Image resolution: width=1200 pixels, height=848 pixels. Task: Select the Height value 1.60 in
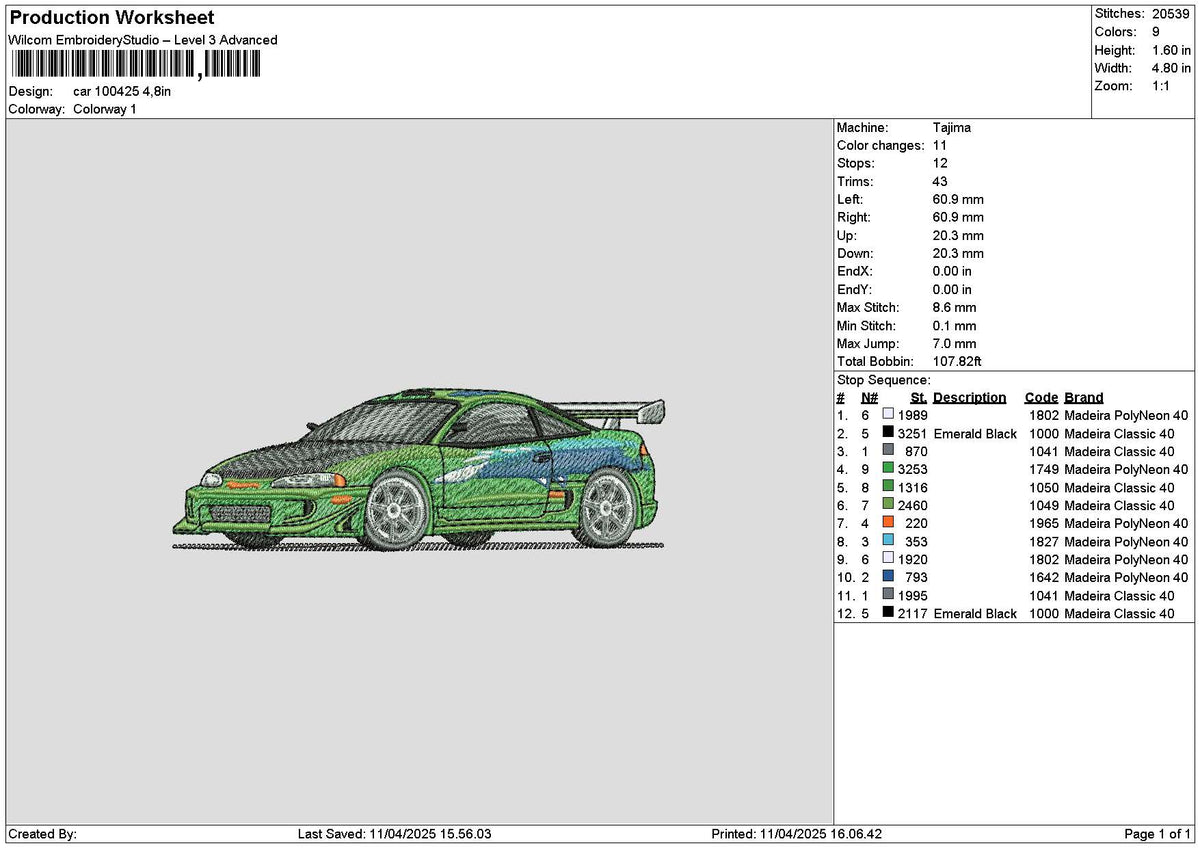coord(1171,50)
